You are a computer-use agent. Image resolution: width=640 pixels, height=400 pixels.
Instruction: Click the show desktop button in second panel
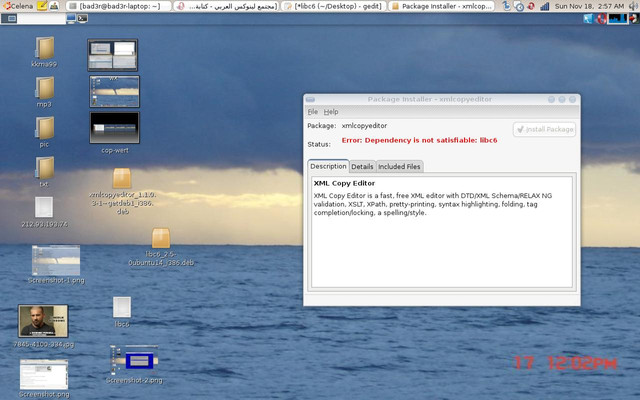tap(9, 18)
